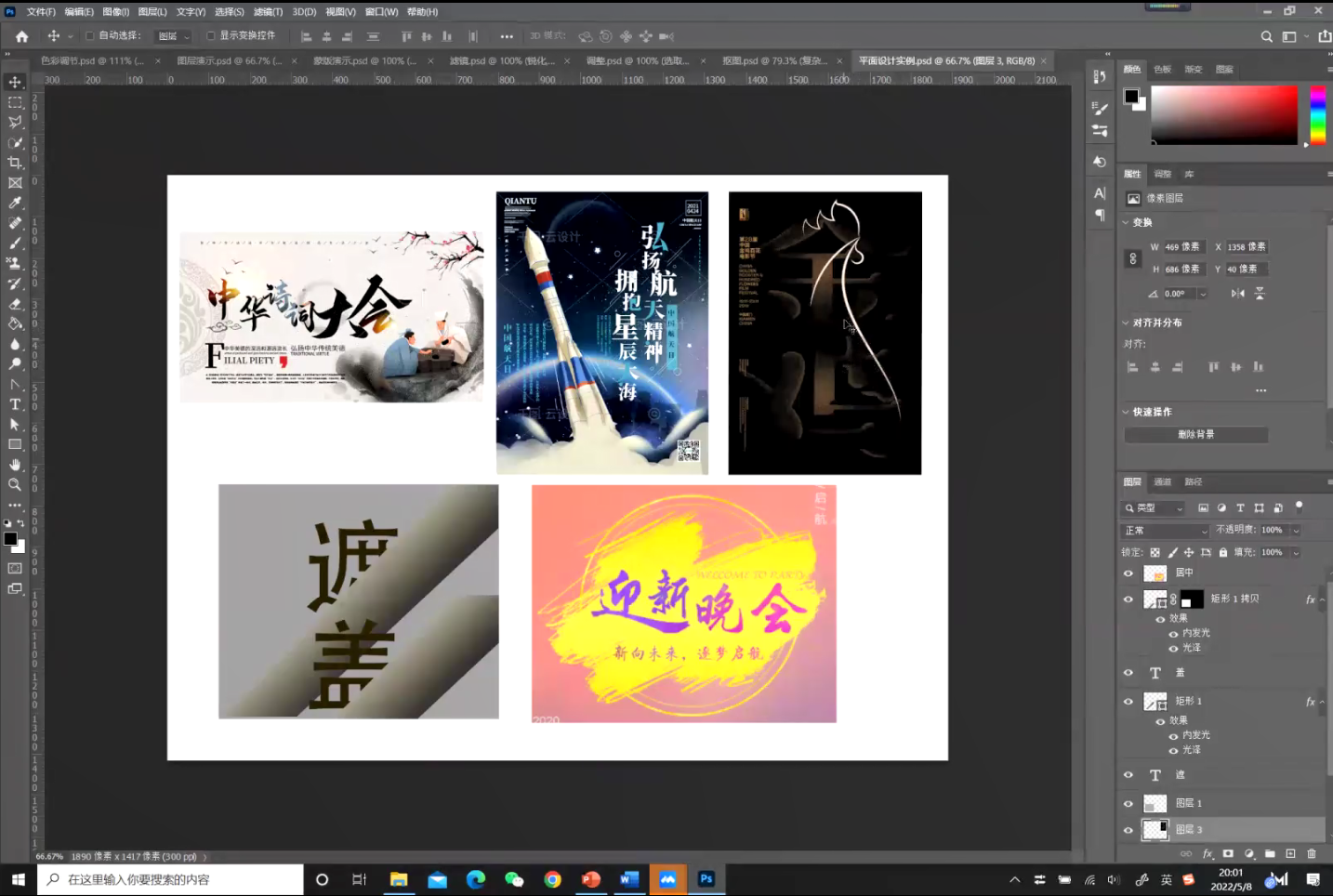1333x896 pixels.
Task: Select the Crop tool
Action: [x=15, y=163]
